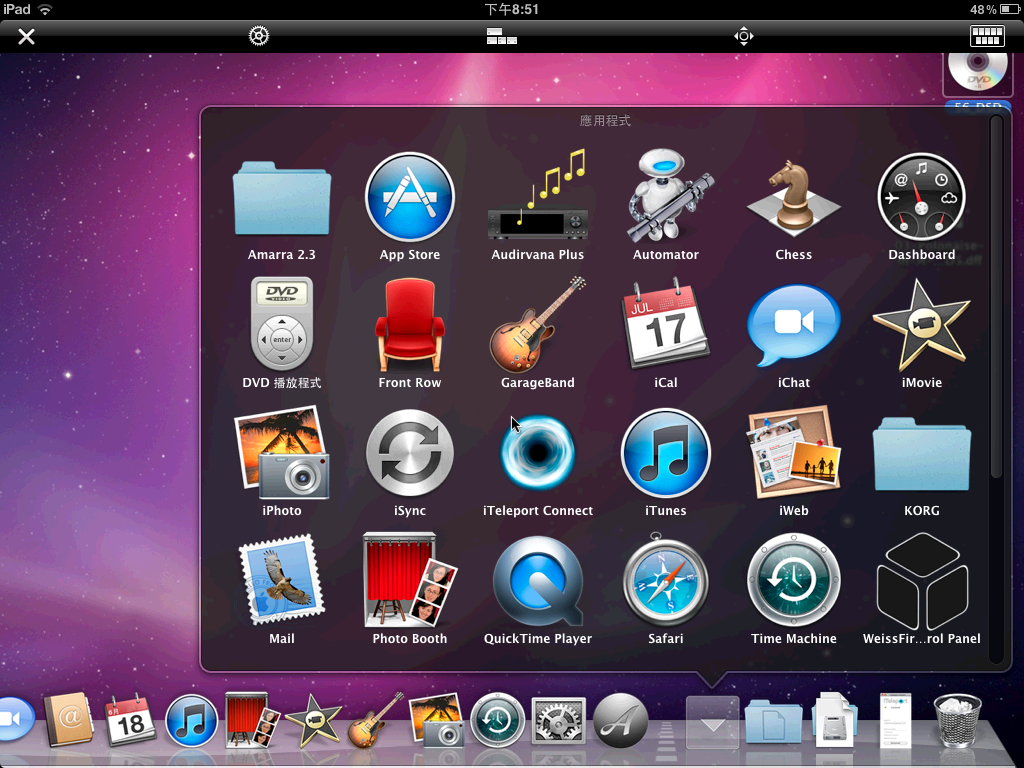The image size is (1024, 768).
Task: Click Photo Booth in the Dock
Action: [251, 720]
